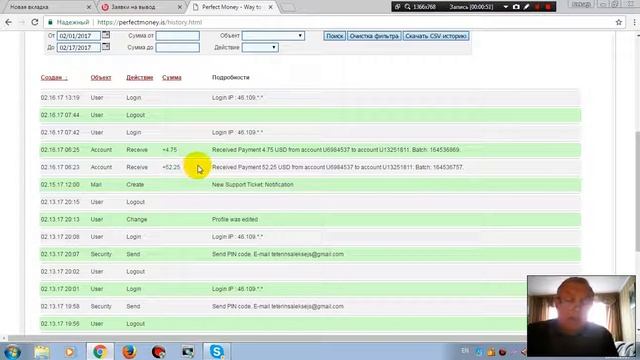
Task: Launch the media player from the taskbar
Action: 70,351
